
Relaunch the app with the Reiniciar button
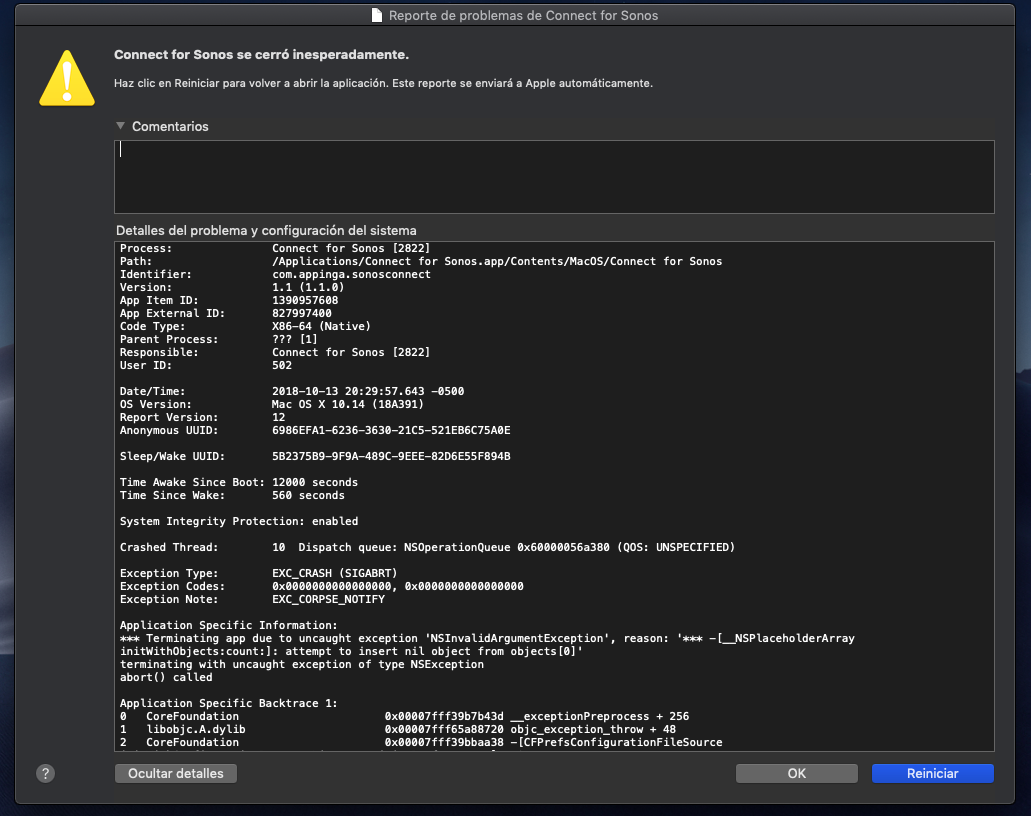[x=932, y=773]
